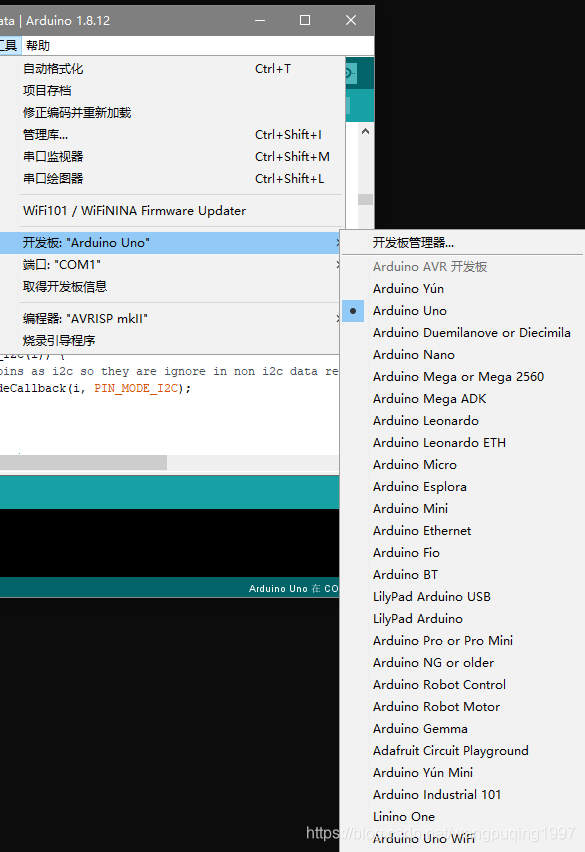Image resolution: width=585 pixels, height=852 pixels.
Task: Select Arduino Nano board
Action: [463, 355]
